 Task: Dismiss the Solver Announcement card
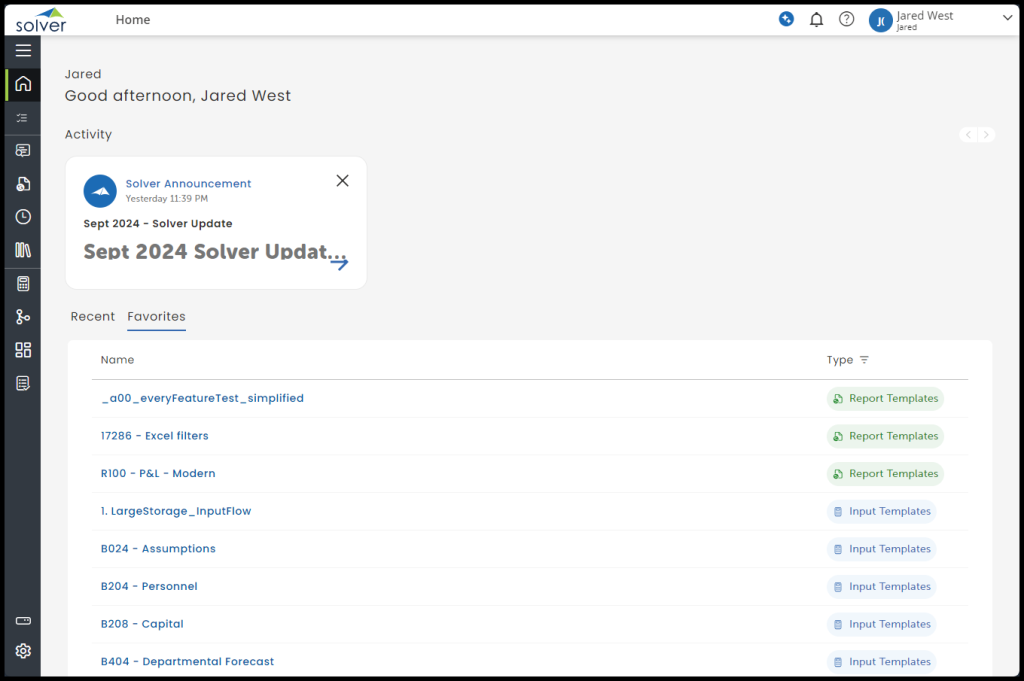pos(342,181)
